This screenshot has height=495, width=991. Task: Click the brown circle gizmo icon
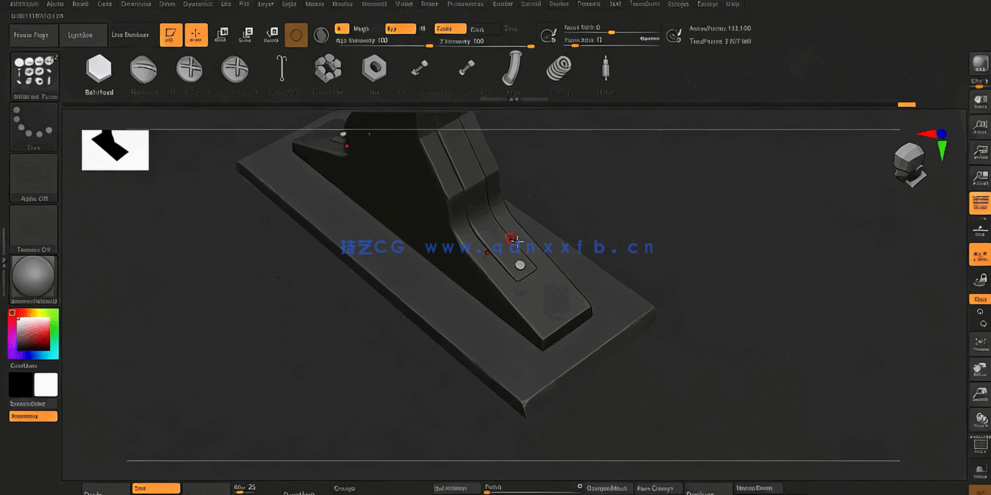296,35
